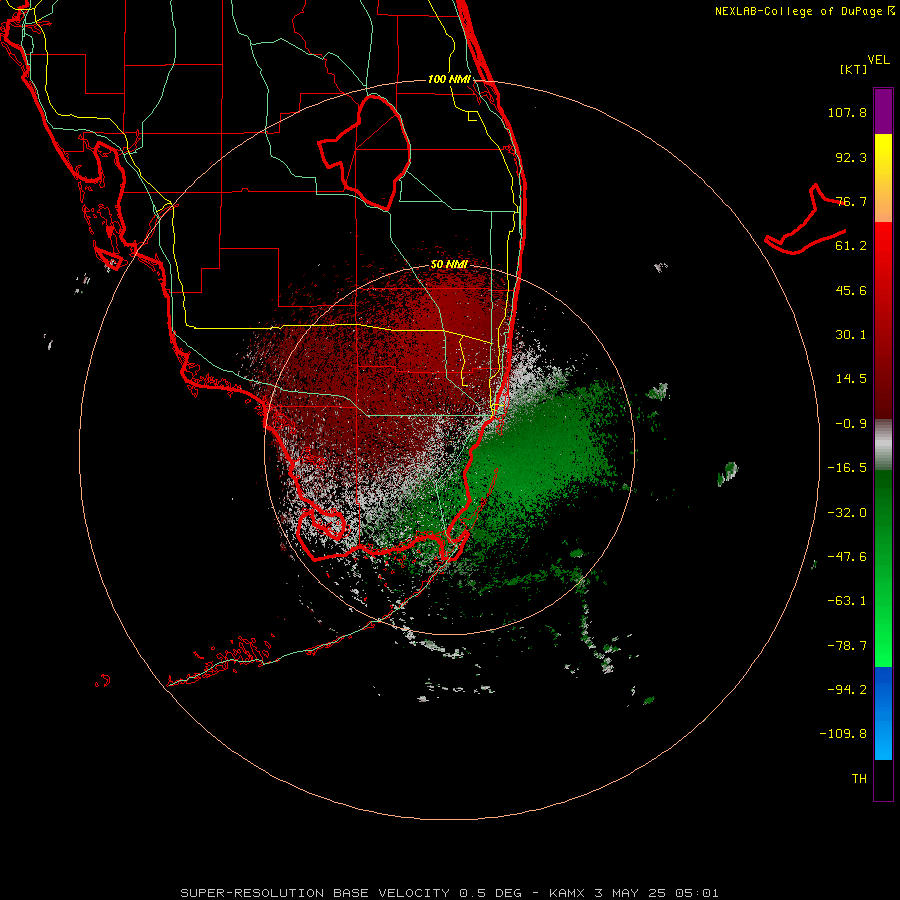Click the 100 NMI range ring label

[x=449, y=79]
